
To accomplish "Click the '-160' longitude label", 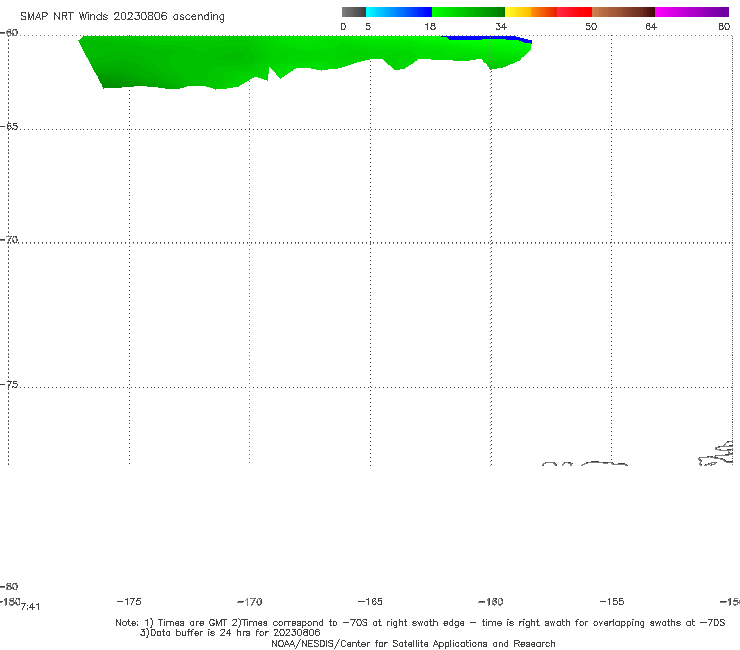I will click(x=491, y=601).
